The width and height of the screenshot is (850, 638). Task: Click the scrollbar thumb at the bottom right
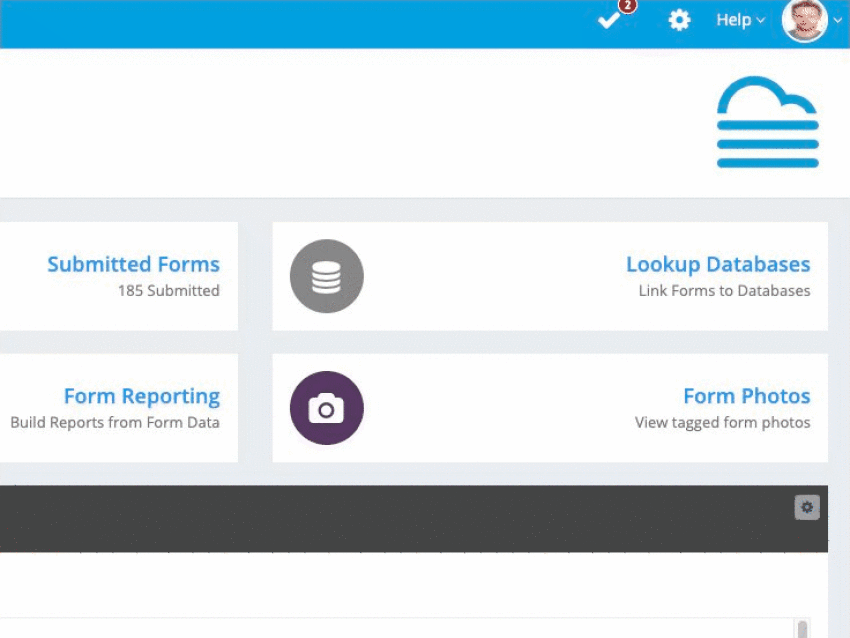[x=802, y=629]
